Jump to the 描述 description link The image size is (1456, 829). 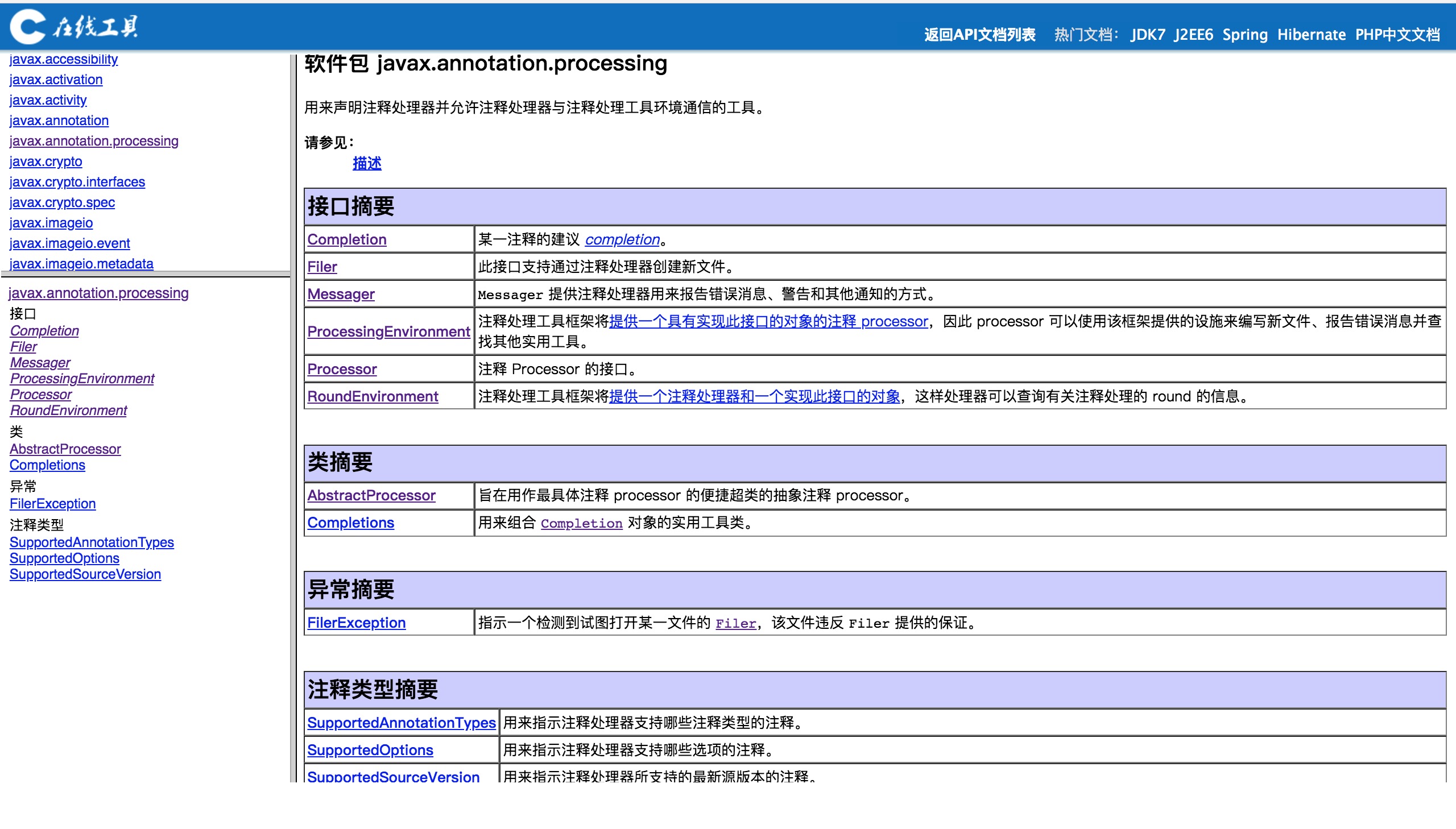click(x=367, y=163)
